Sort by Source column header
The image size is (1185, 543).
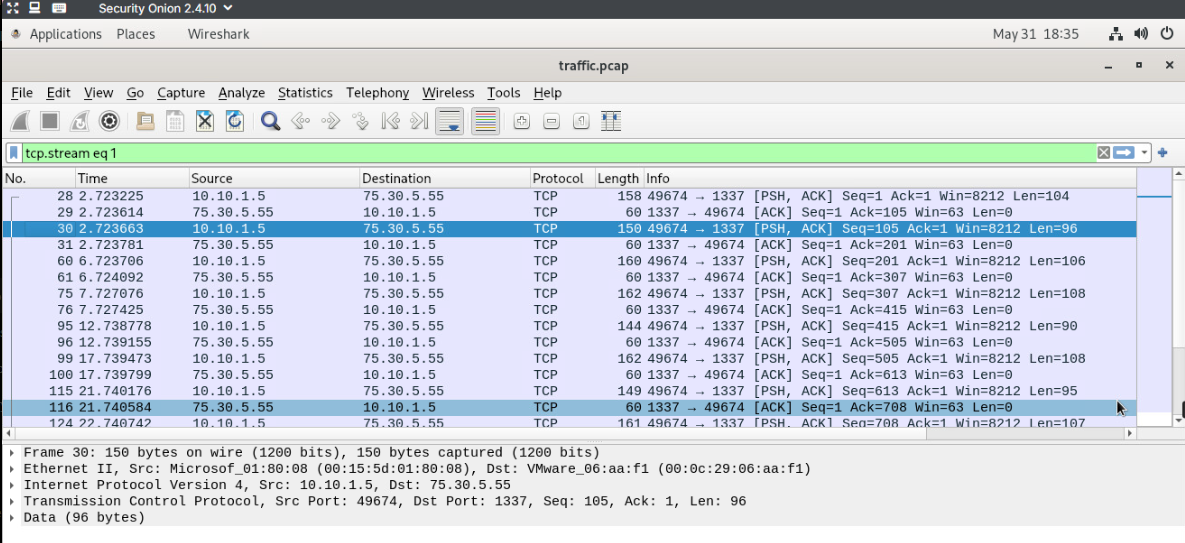coord(274,178)
